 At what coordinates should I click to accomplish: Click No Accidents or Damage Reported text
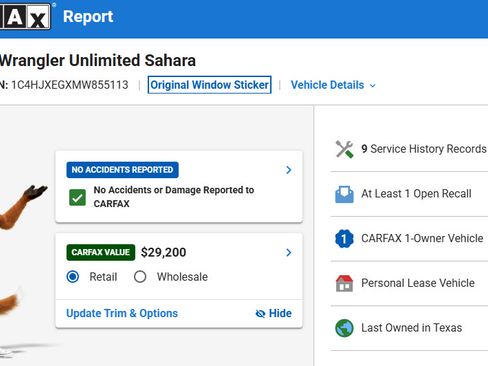[174, 197]
